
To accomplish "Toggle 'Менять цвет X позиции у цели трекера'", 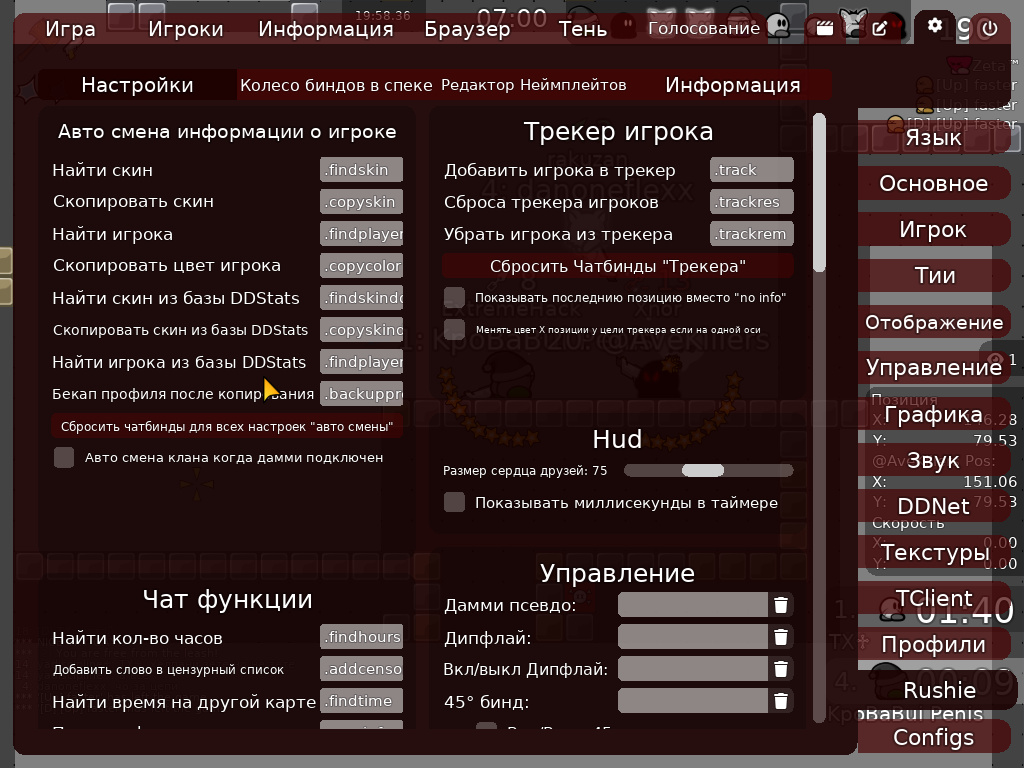I will 455,329.
